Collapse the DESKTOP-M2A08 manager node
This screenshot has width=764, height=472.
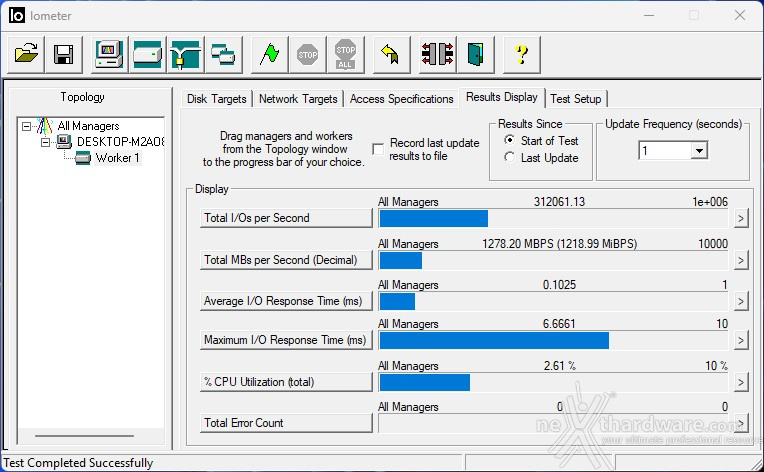[x=46, y=142]
